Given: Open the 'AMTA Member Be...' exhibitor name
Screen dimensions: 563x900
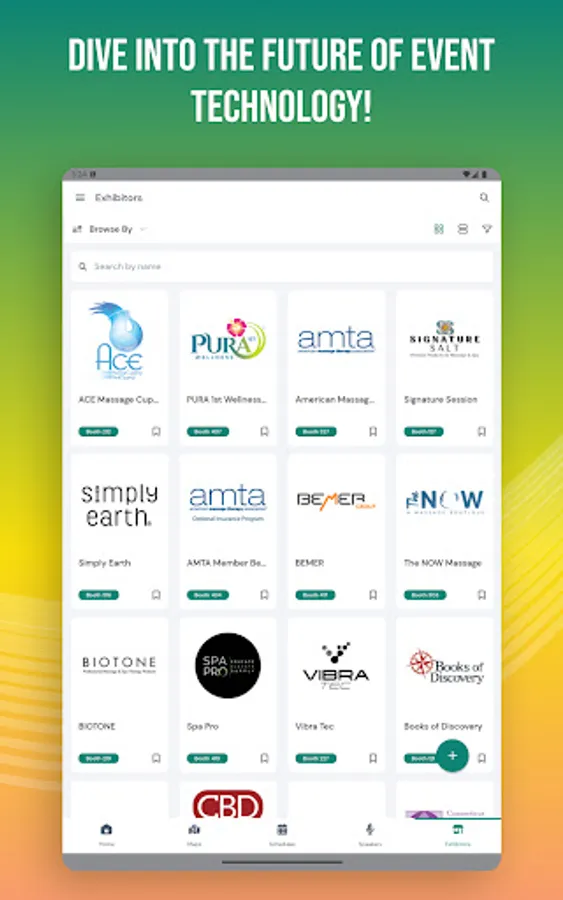Looking at the screenshot, I should (227, 563).
